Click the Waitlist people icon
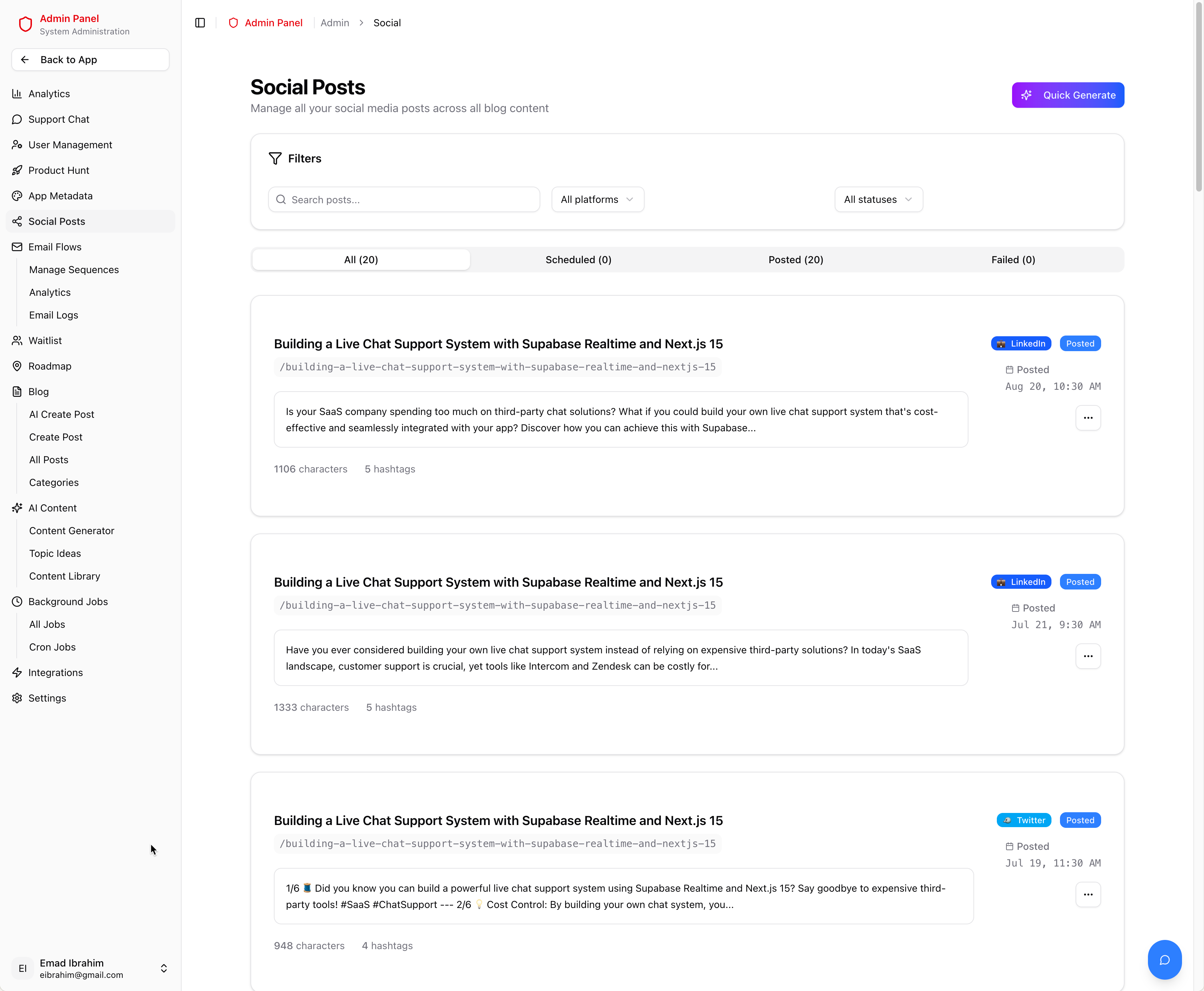 [17, 340]
